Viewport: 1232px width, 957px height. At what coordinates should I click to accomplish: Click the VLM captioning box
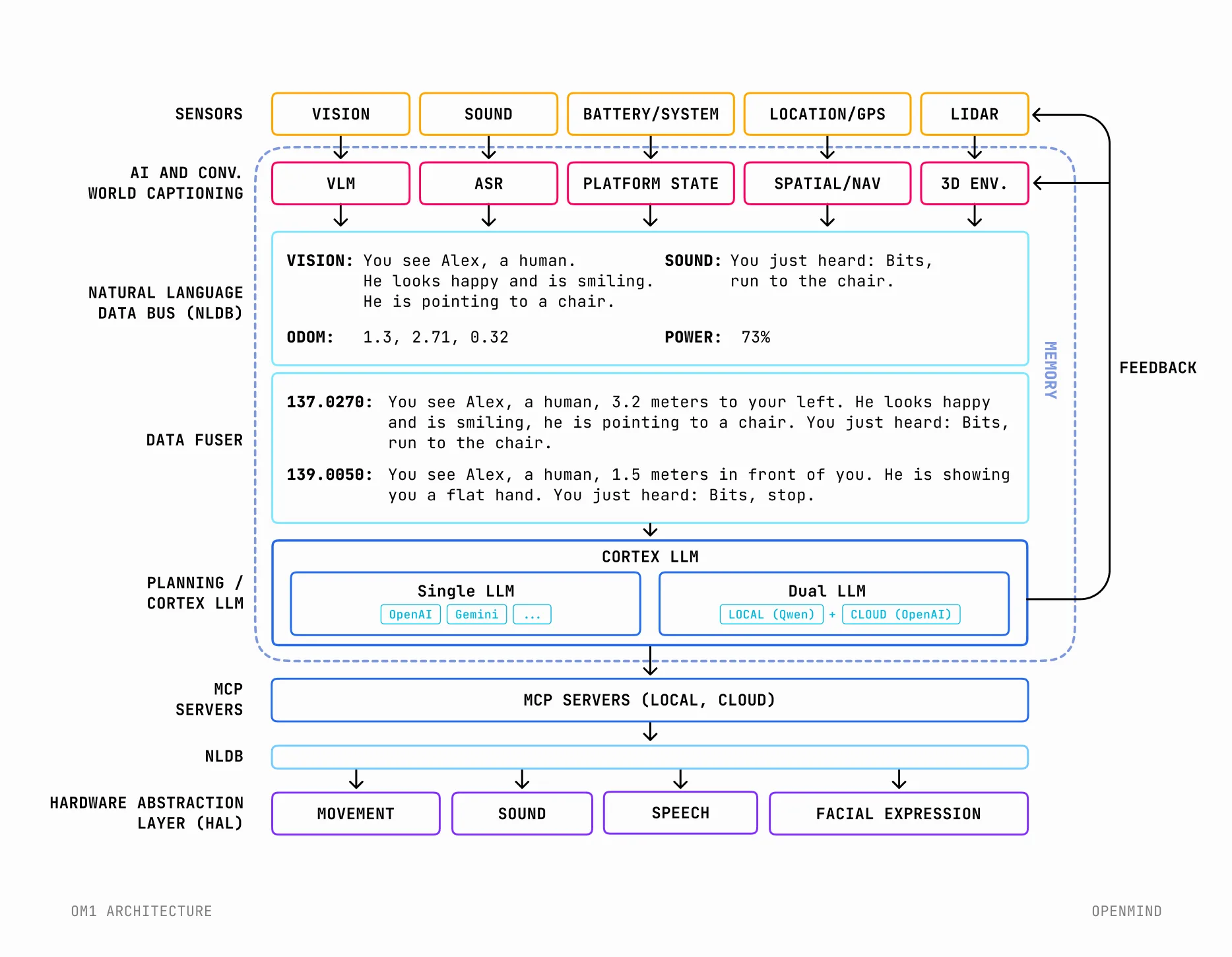[340, 183]
